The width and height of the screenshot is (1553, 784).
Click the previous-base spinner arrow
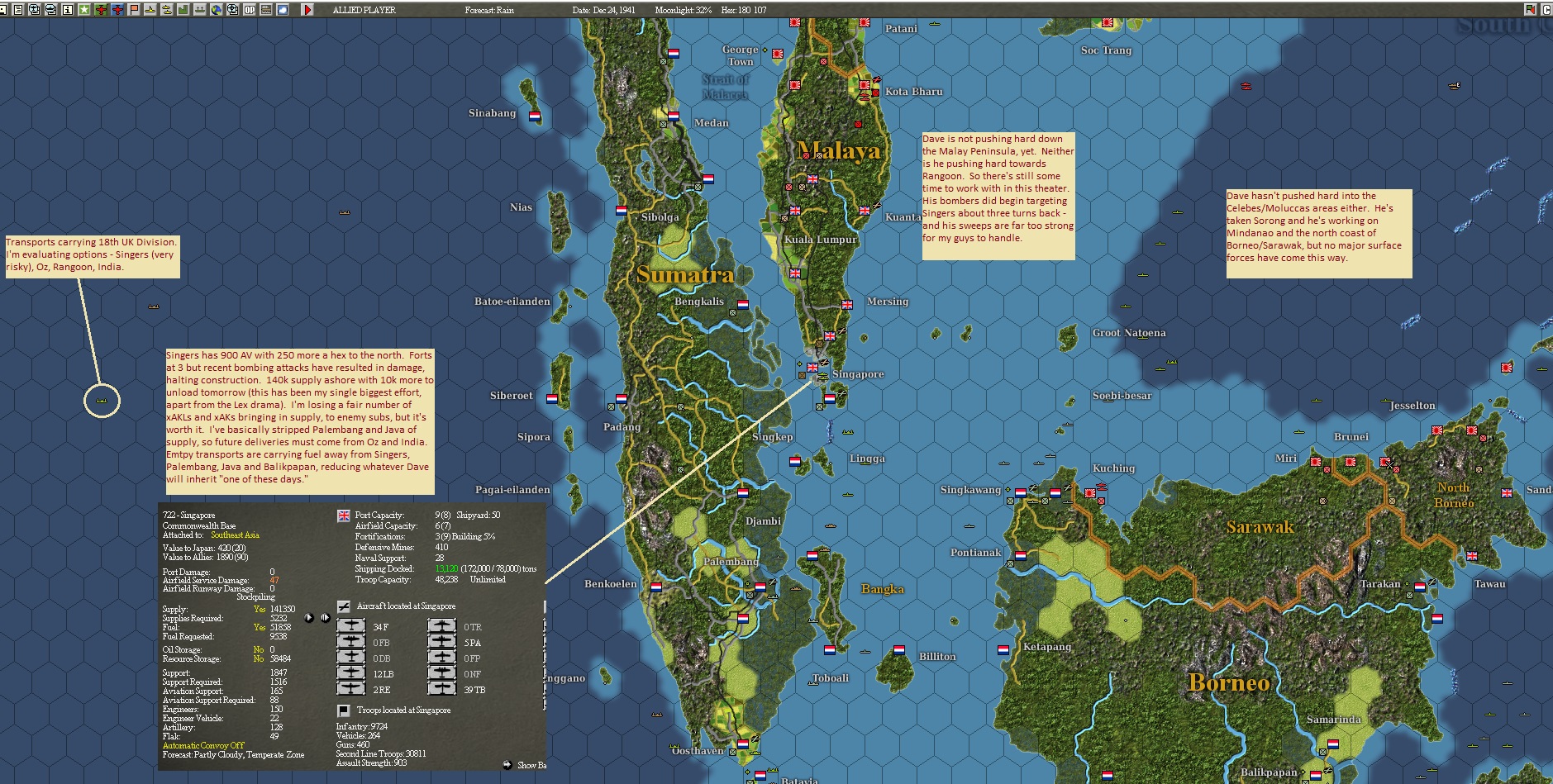tap(325, 618)
